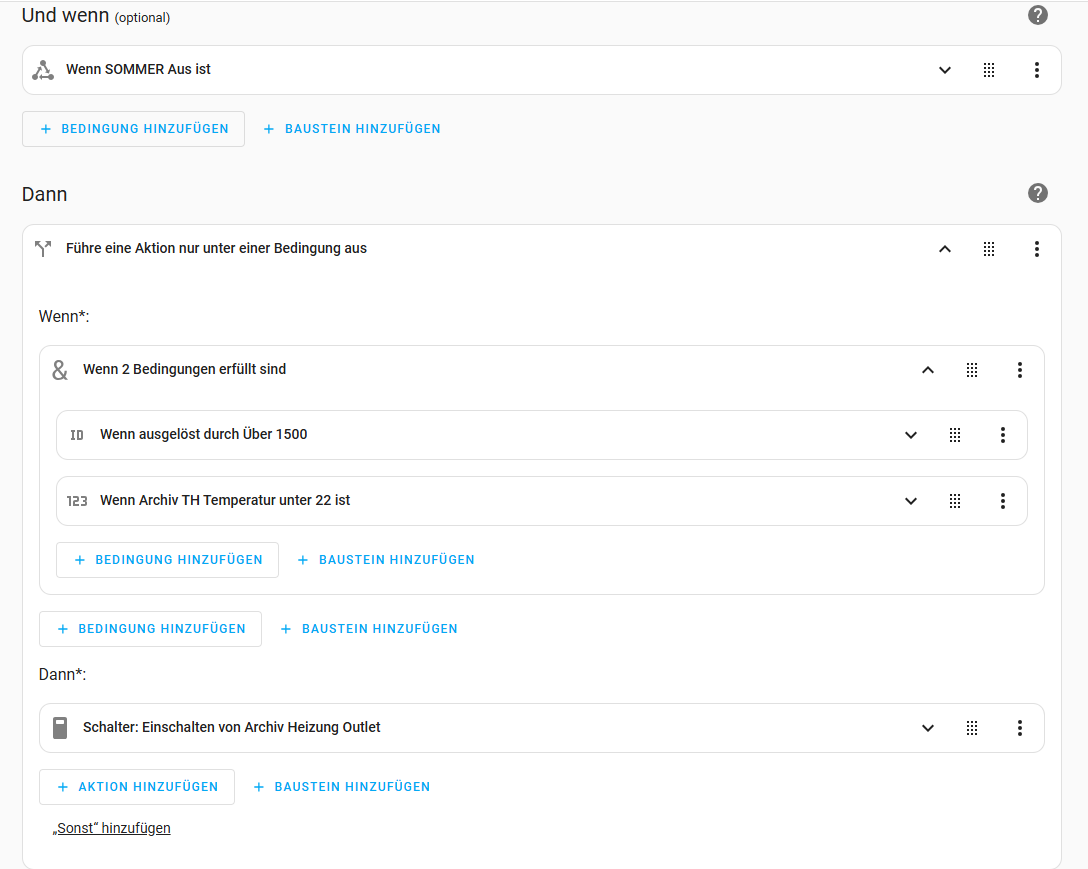Collapse Führe eine Aktion nur unter einer Bedingung
Image resolution: width=1088 pixels, height=869 pixels.
[x=944, y=248]
